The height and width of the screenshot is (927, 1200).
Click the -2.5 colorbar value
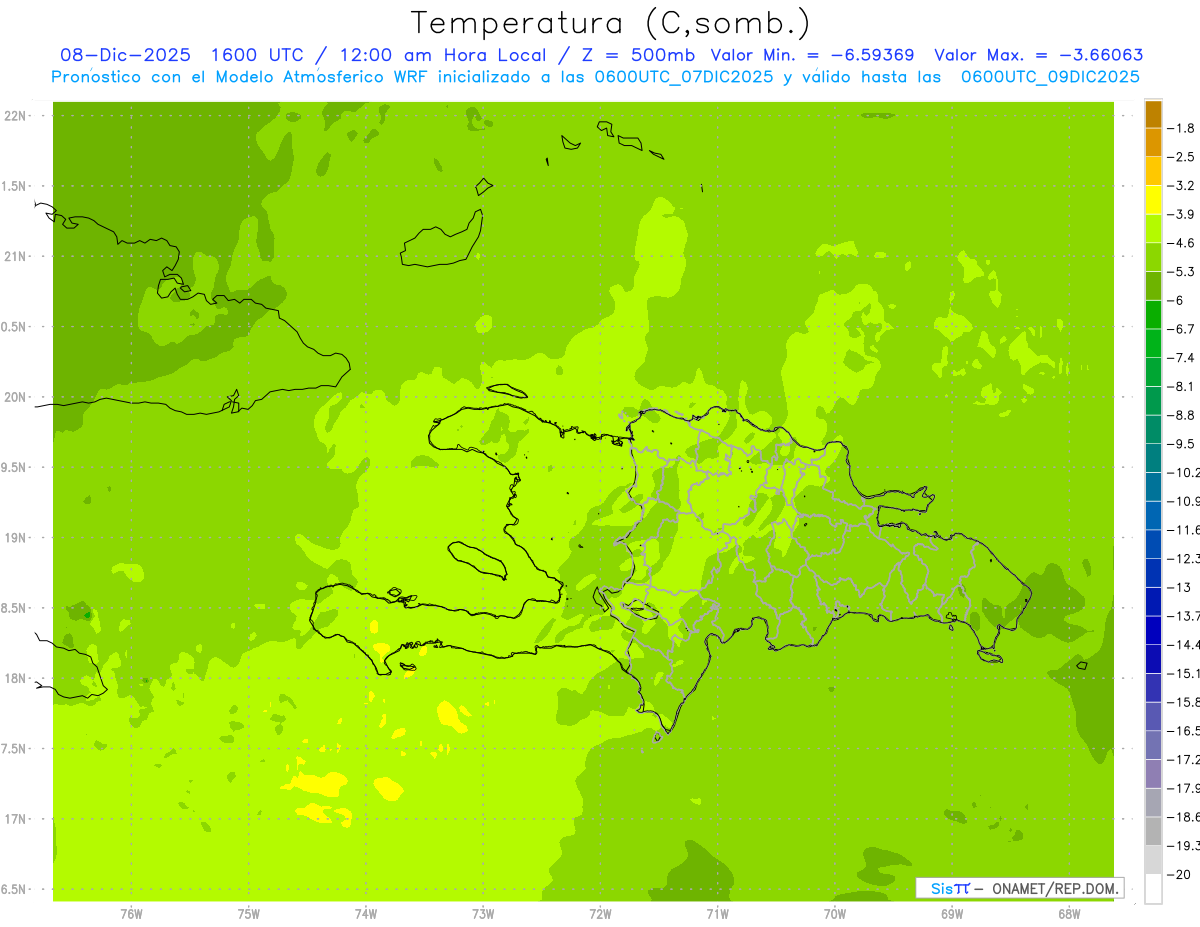tap(1181, 157)
